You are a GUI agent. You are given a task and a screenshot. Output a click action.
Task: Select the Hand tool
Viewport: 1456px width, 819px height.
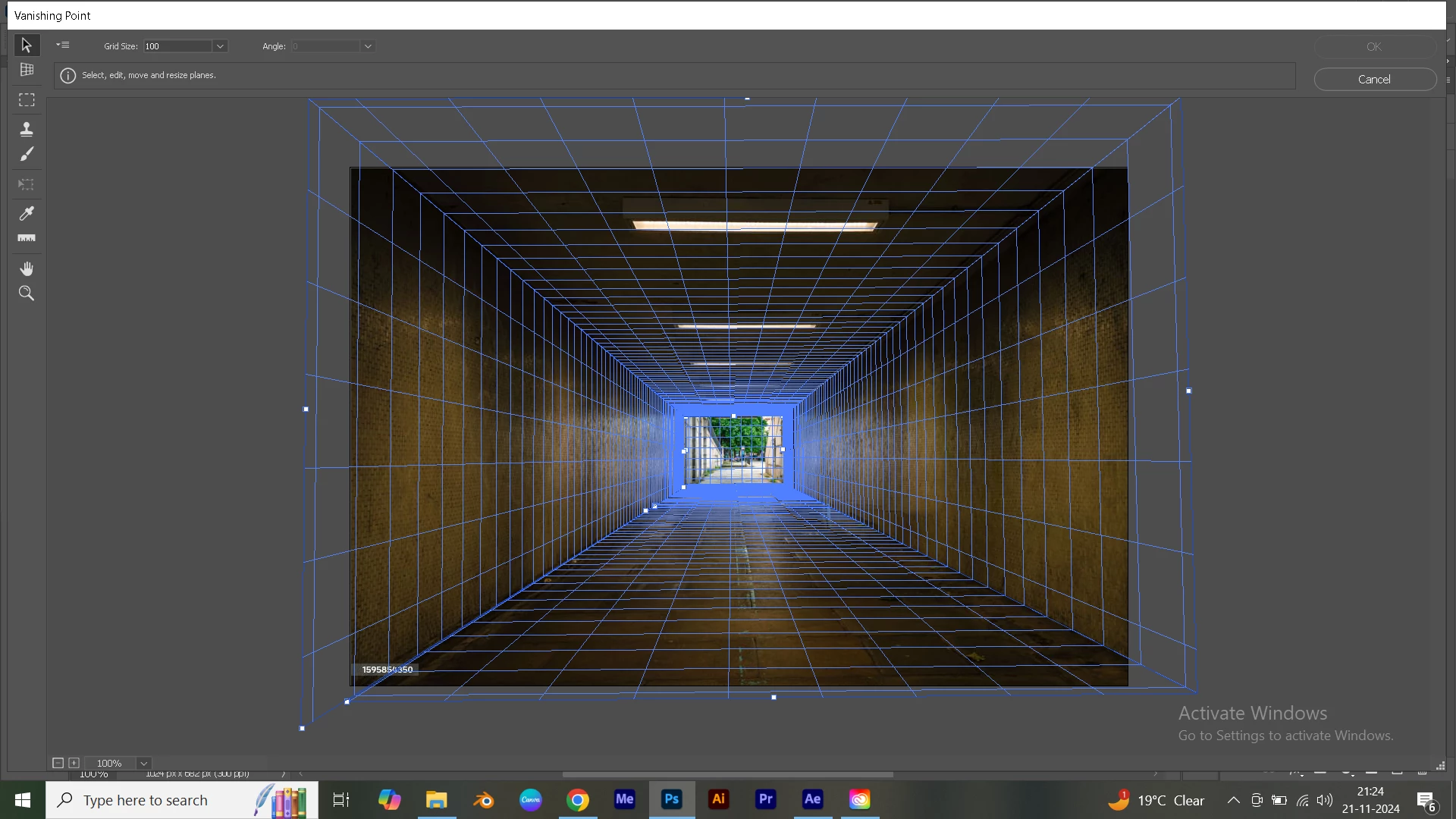pos(27,269)
